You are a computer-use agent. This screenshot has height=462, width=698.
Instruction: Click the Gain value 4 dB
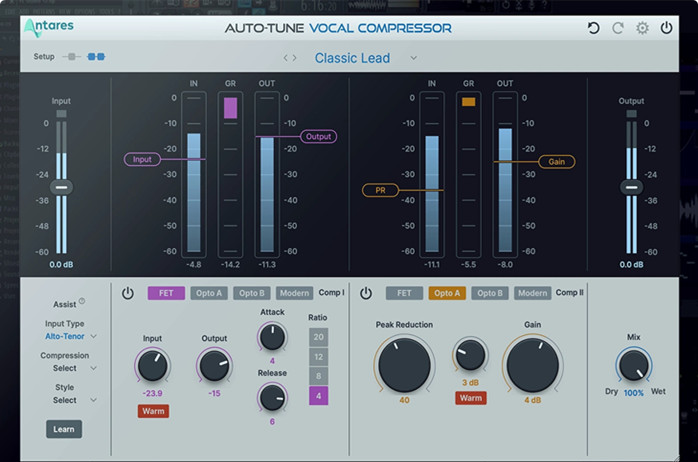tap(532, 400)
